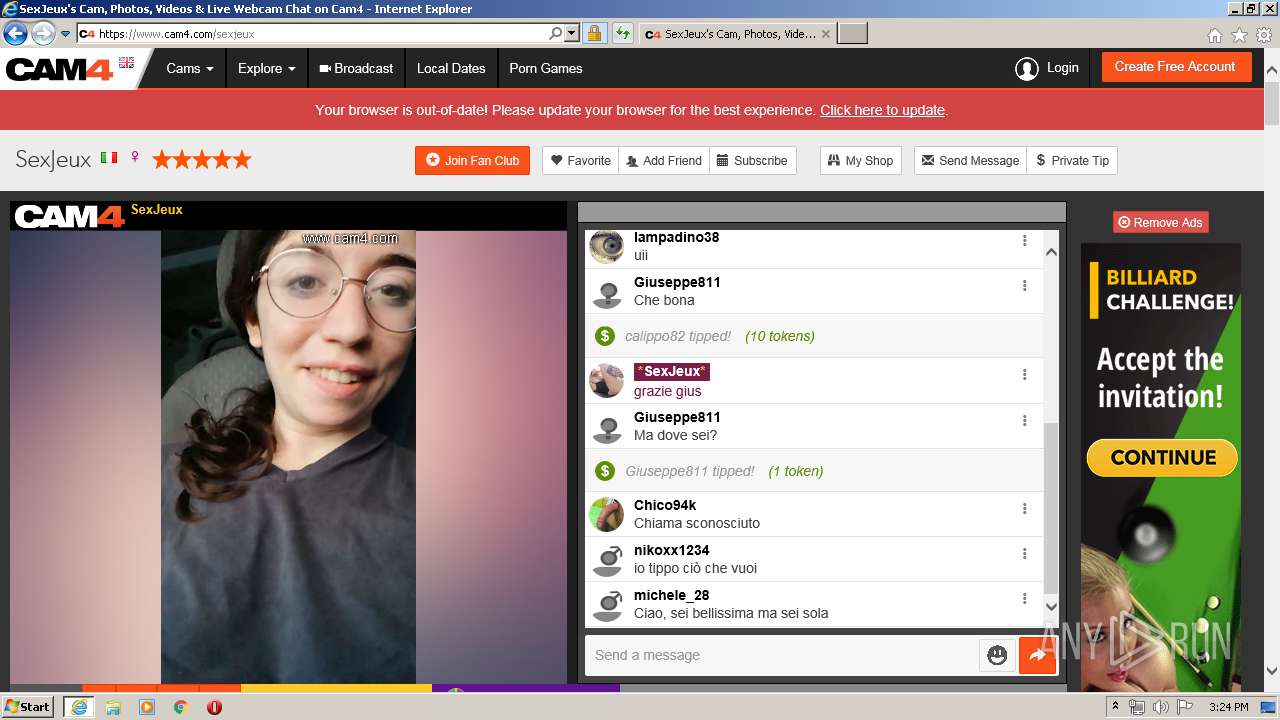Click Create Free Account button

point(1175,67)
